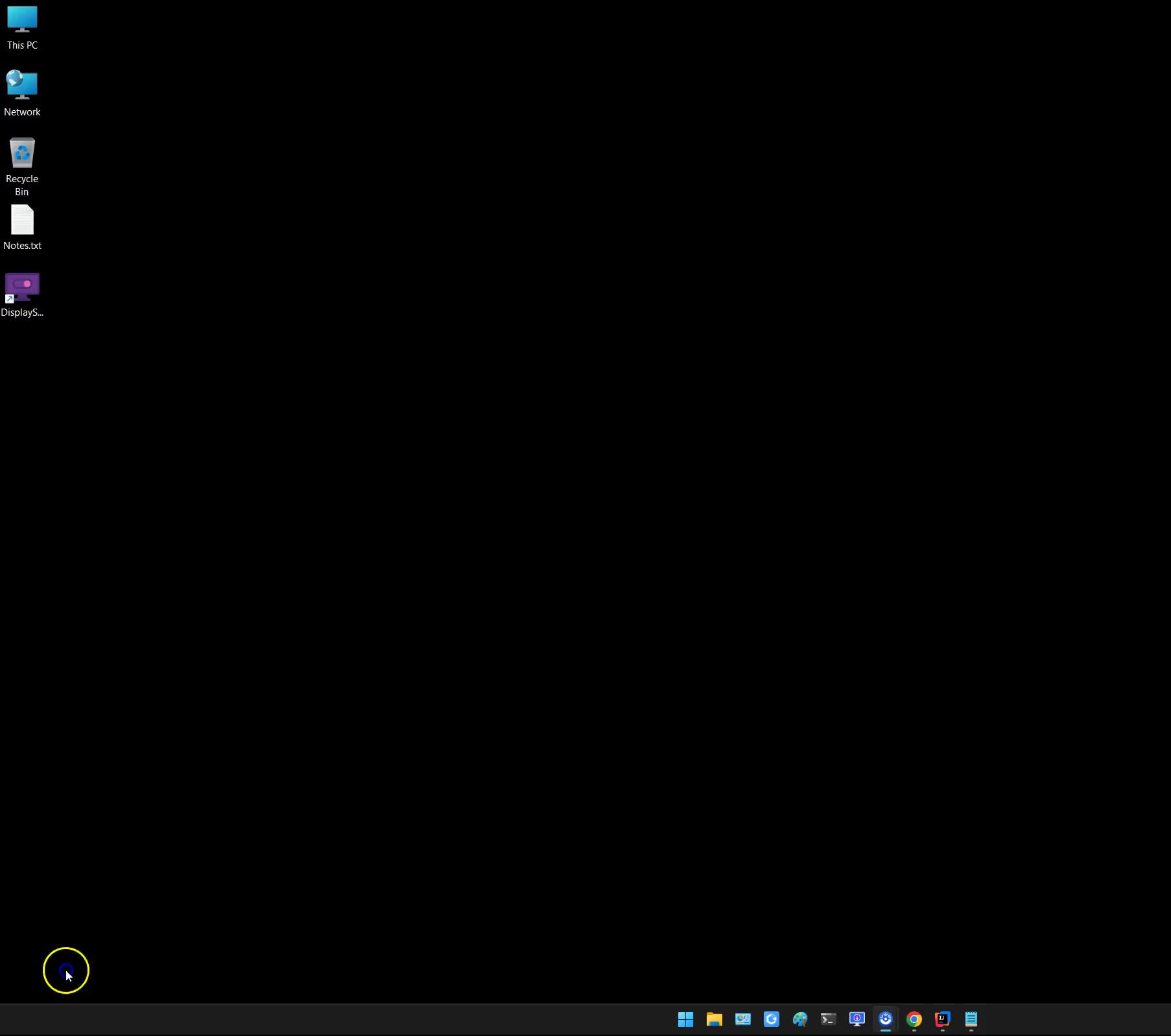Select the Recycle Bin desktop icon
1171x1036 pixels.
point(22,166)
